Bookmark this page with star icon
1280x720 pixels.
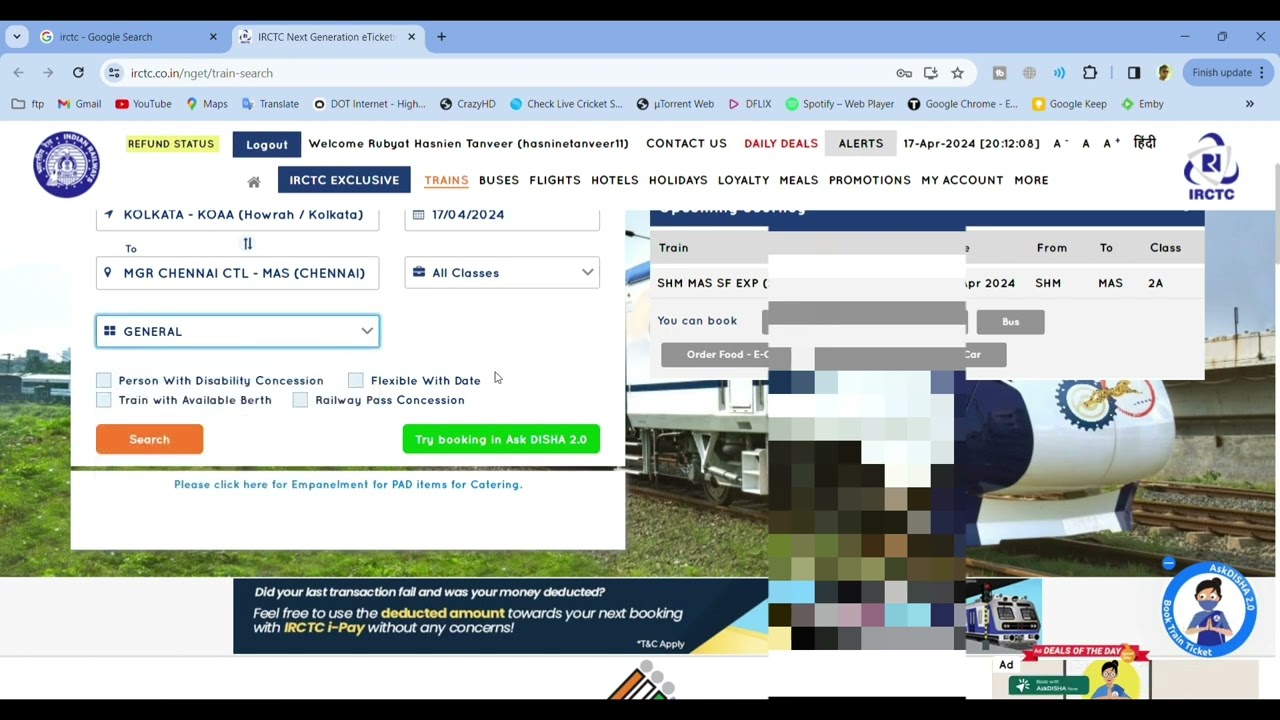[x=957, y=73]
